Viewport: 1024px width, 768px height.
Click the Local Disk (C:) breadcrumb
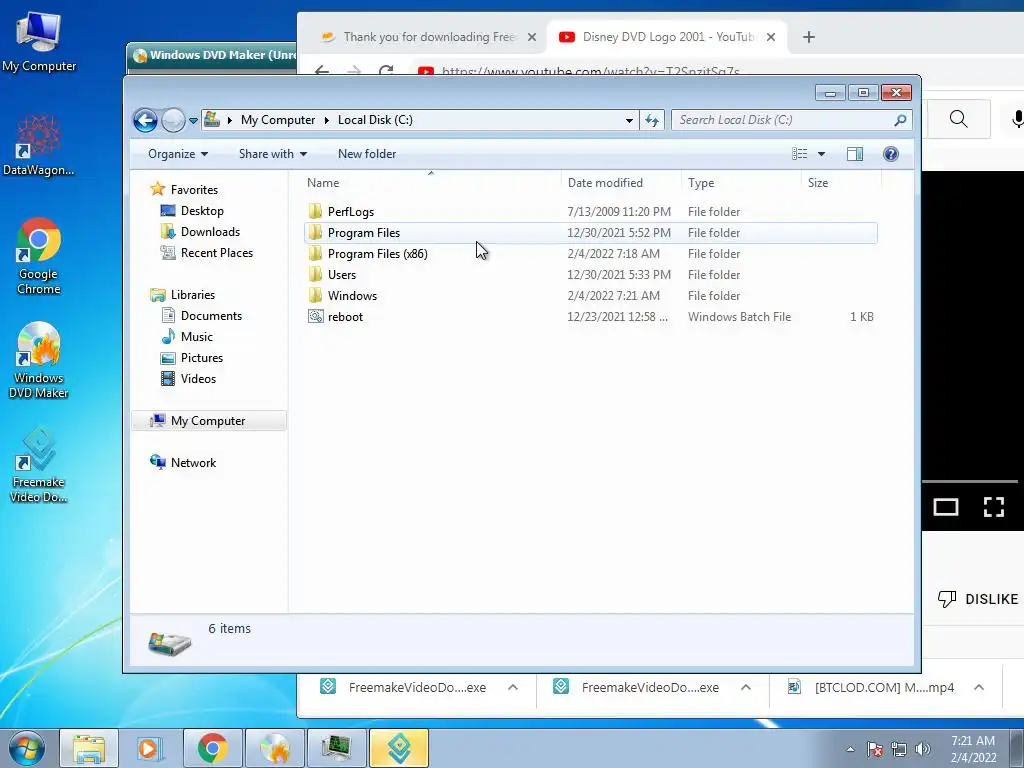[375, 120]
